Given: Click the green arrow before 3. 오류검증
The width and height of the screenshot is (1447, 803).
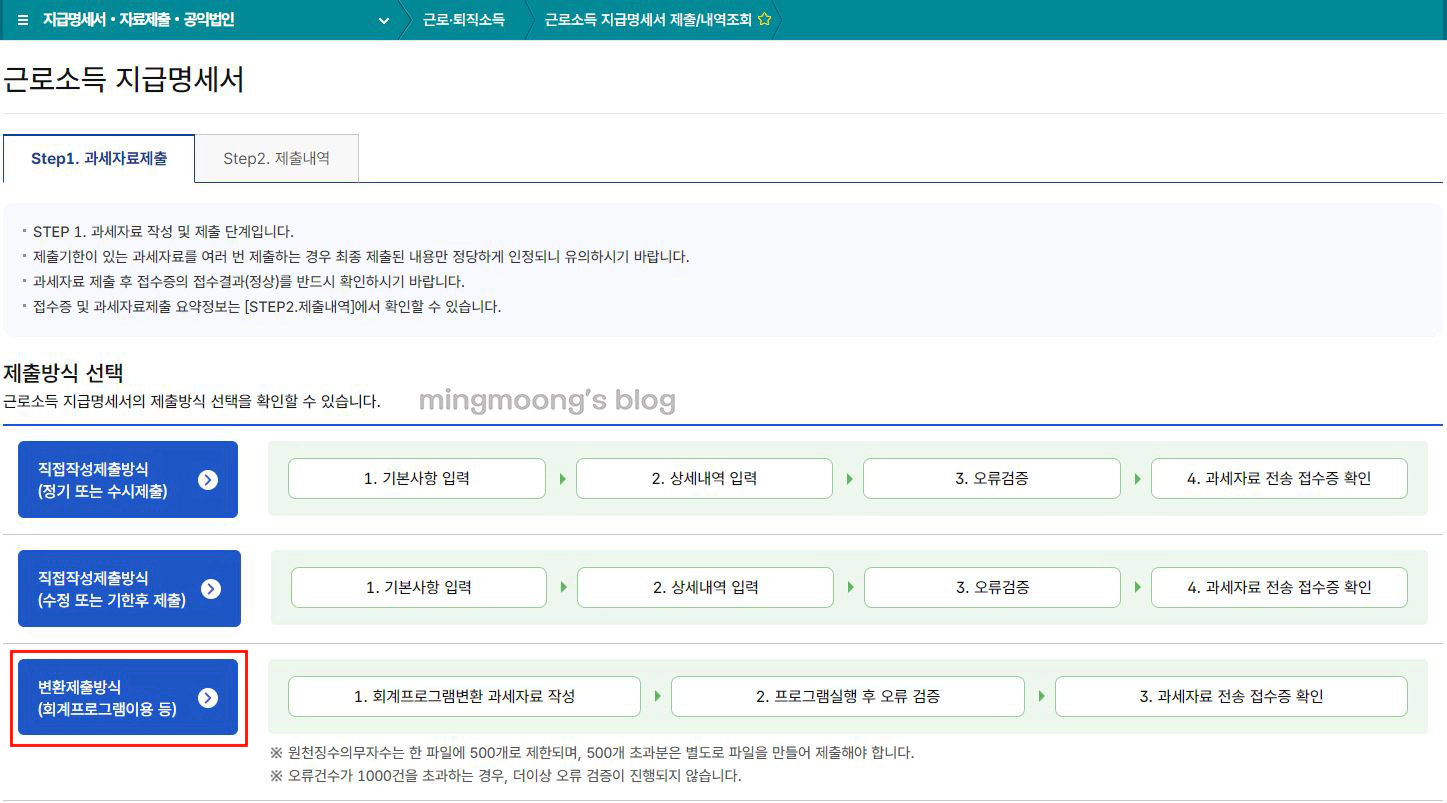Looking at the screenshot, I should pyautogui.click(x=848, y=478).
